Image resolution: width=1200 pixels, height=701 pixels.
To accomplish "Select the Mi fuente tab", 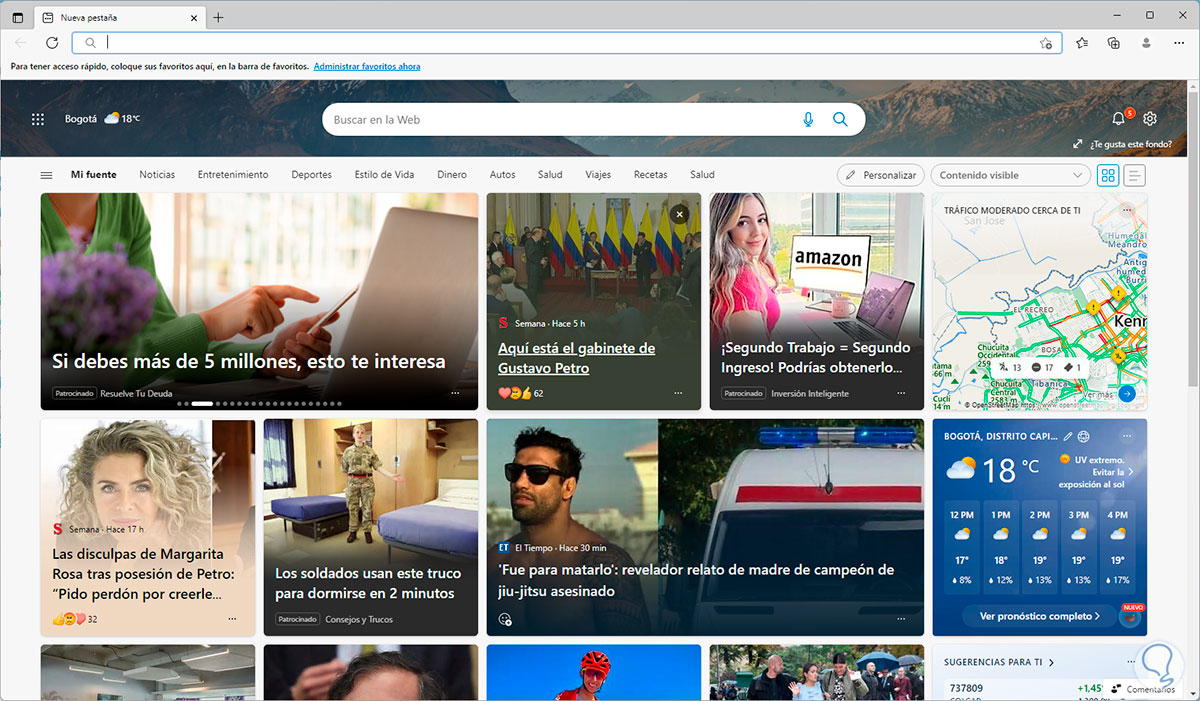I will click(x=93, y=175).
